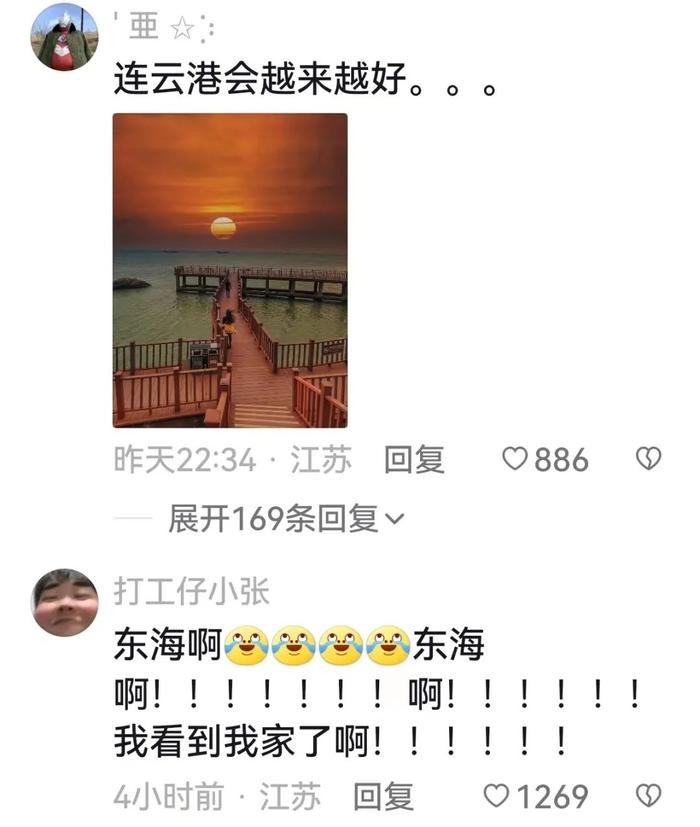Tap the last crying emoji before 东海
This screenshot has width=700, height=827.
[388, 645]
